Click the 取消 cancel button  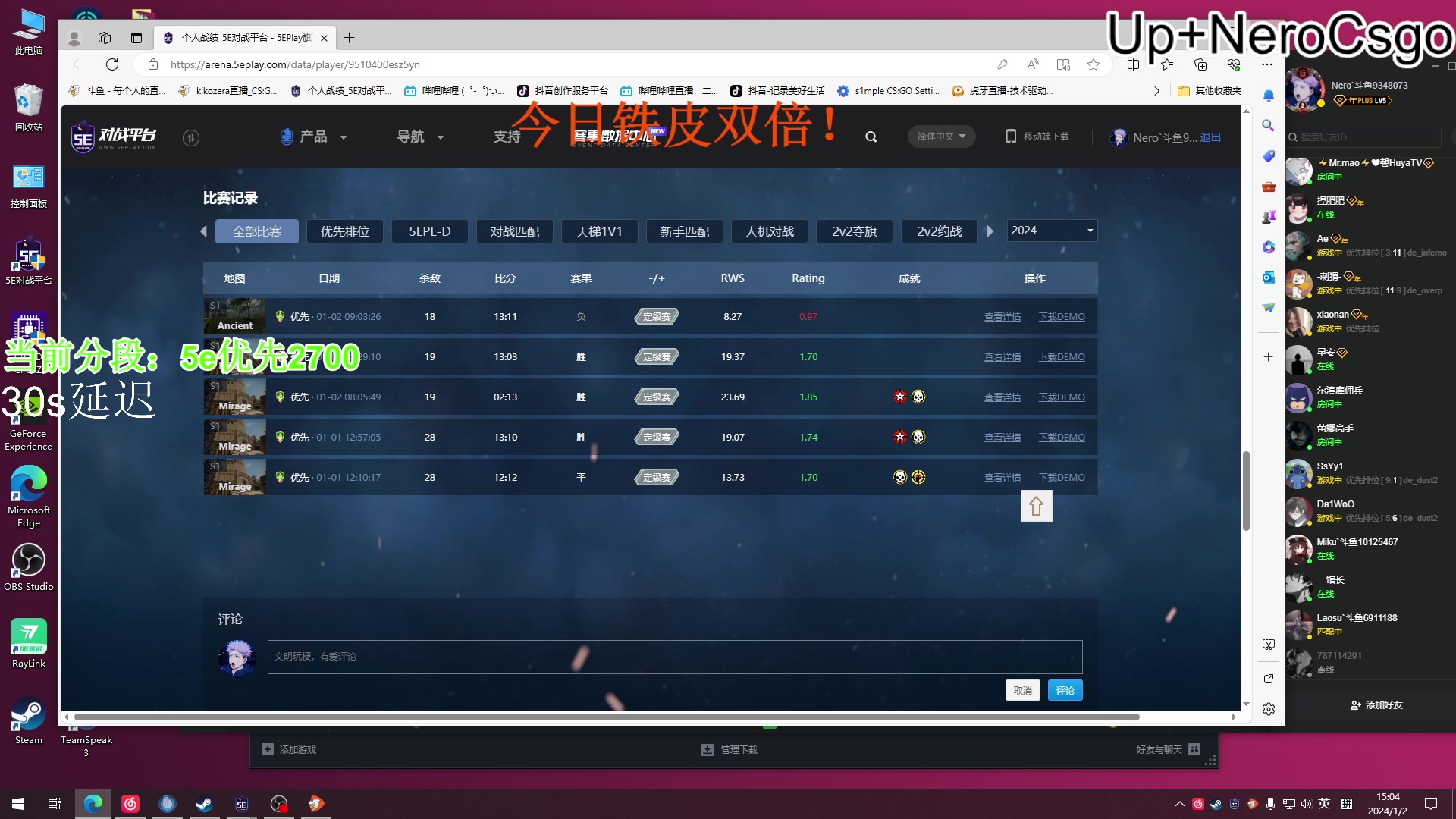pyautogui.click(x=1023, y=690)
